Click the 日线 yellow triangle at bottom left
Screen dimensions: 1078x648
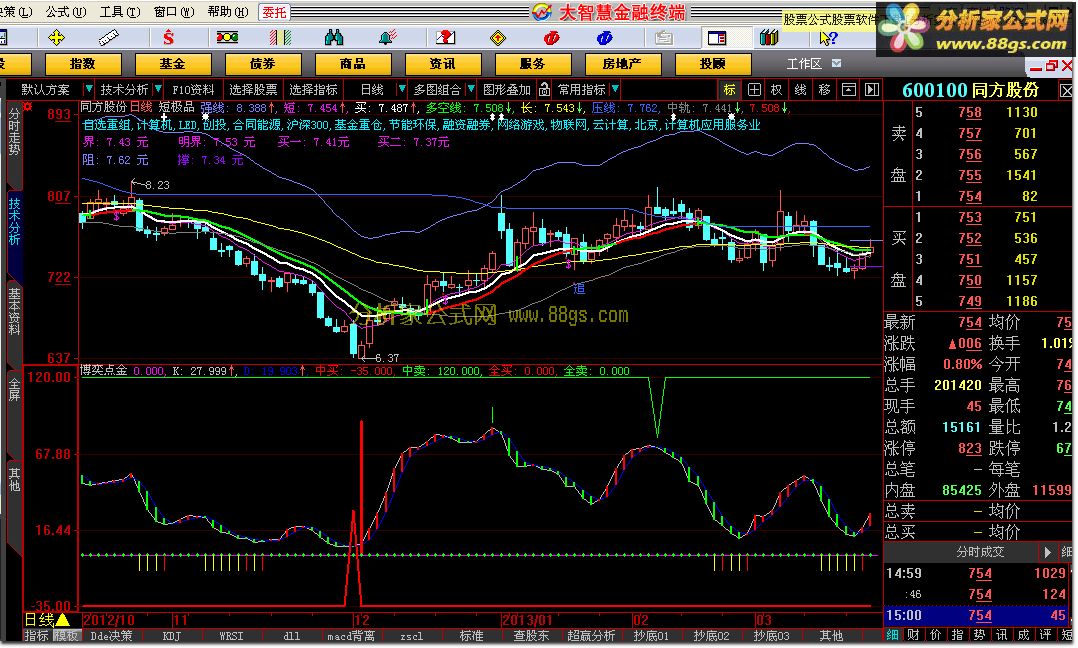(63, 620)
